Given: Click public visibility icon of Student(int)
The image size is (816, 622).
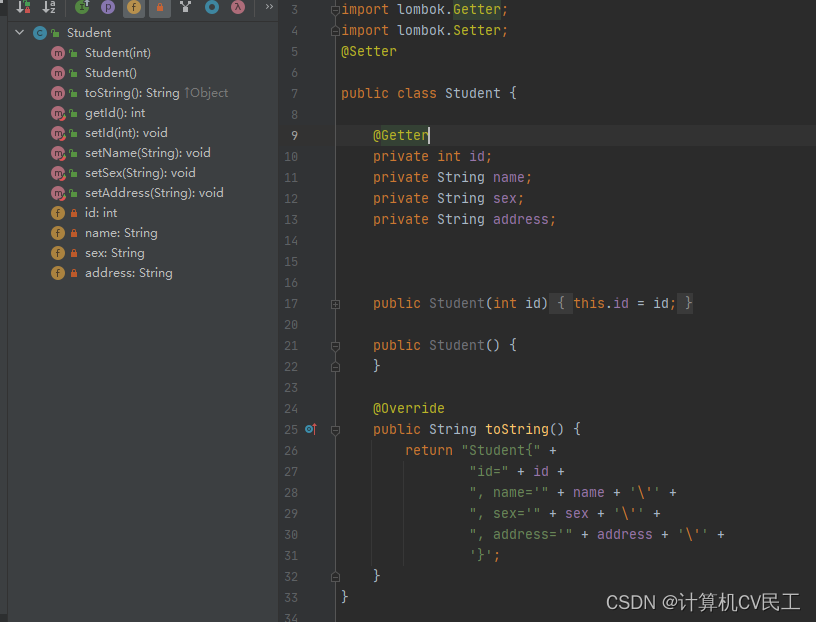Looking at the screenshot, I should 74,53.
